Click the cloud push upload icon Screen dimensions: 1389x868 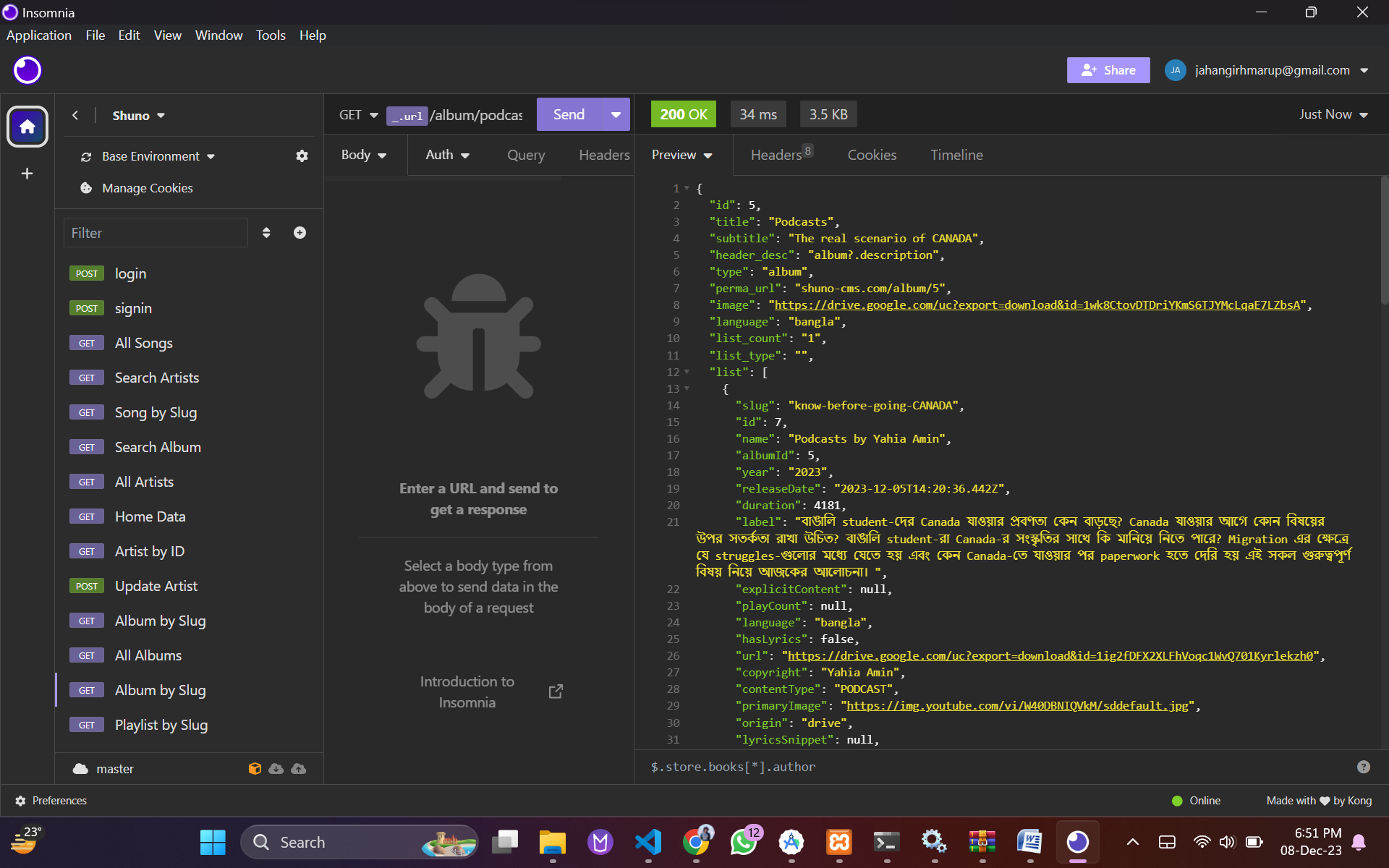(x=298, y=768)
